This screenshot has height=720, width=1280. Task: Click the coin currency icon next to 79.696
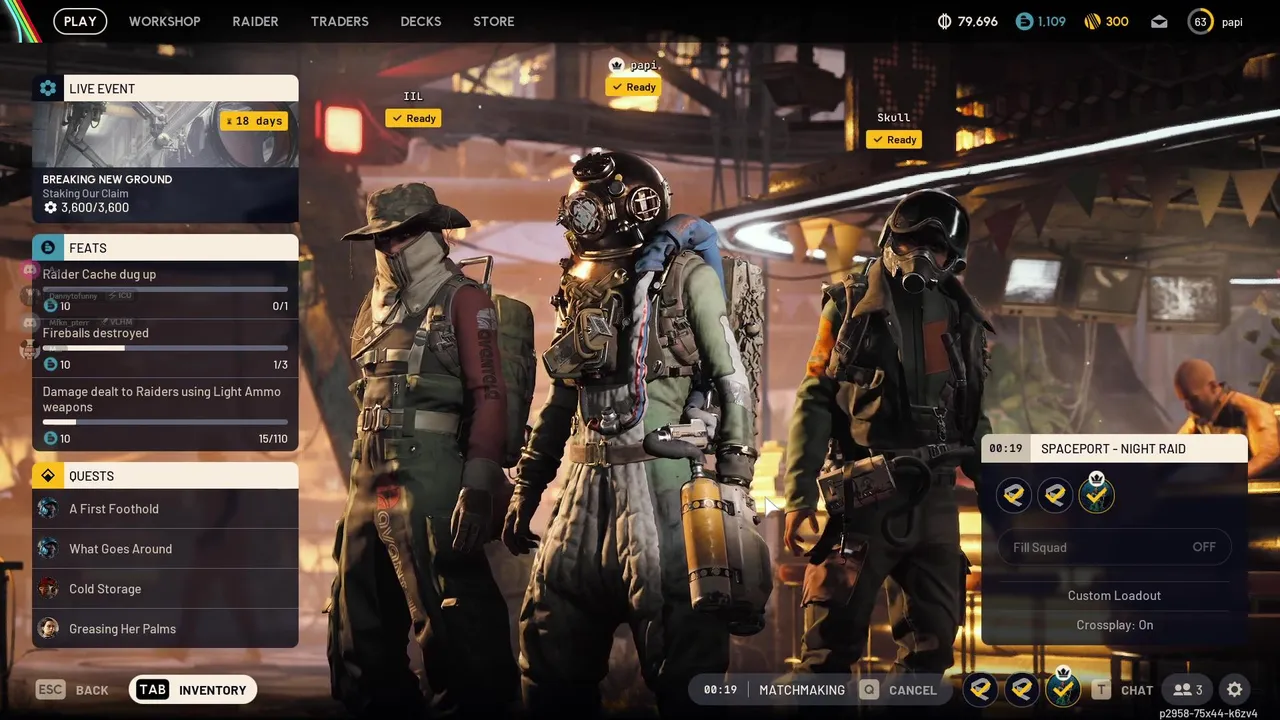click(x=944, y=21)
